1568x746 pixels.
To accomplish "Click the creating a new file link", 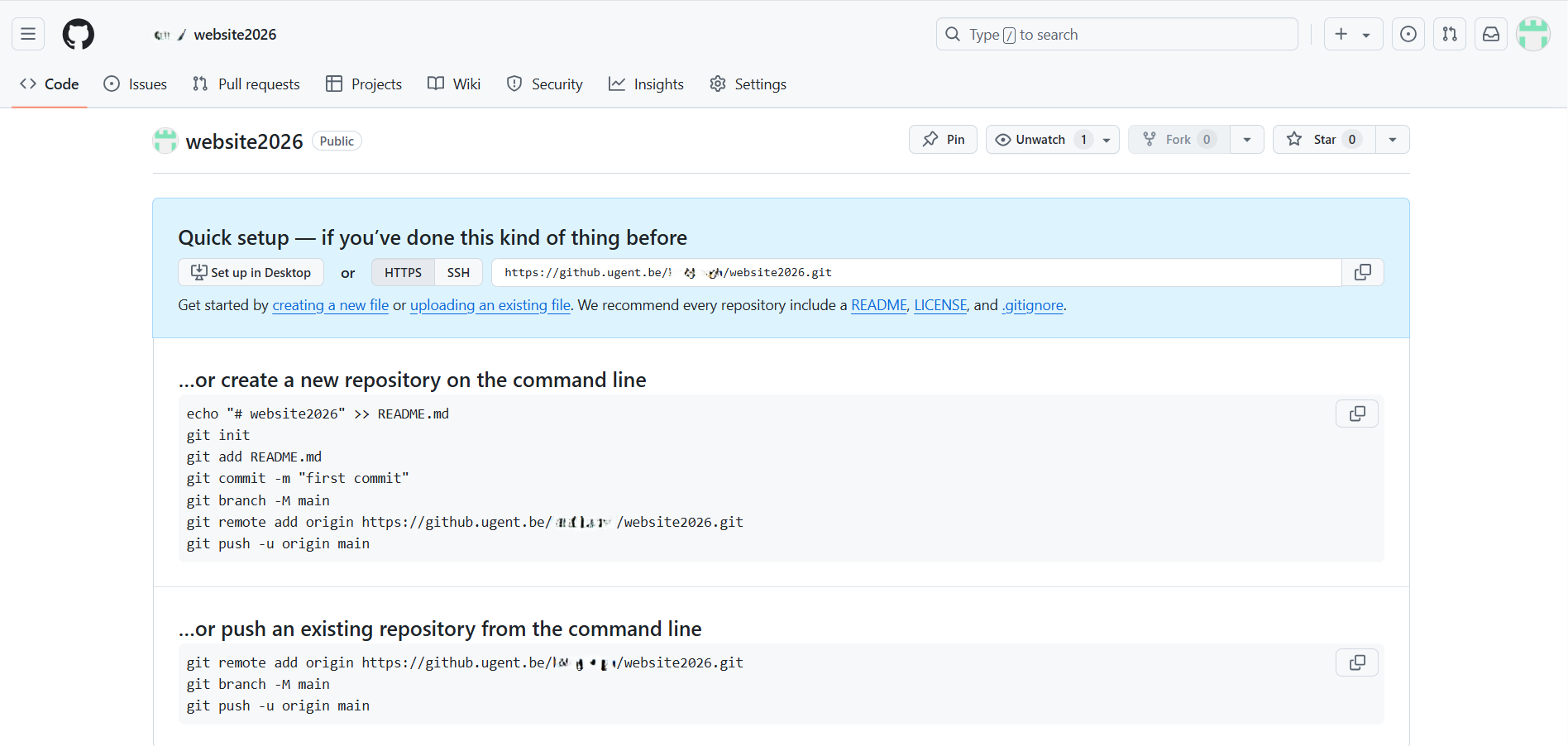I will (x=330, y=305).
